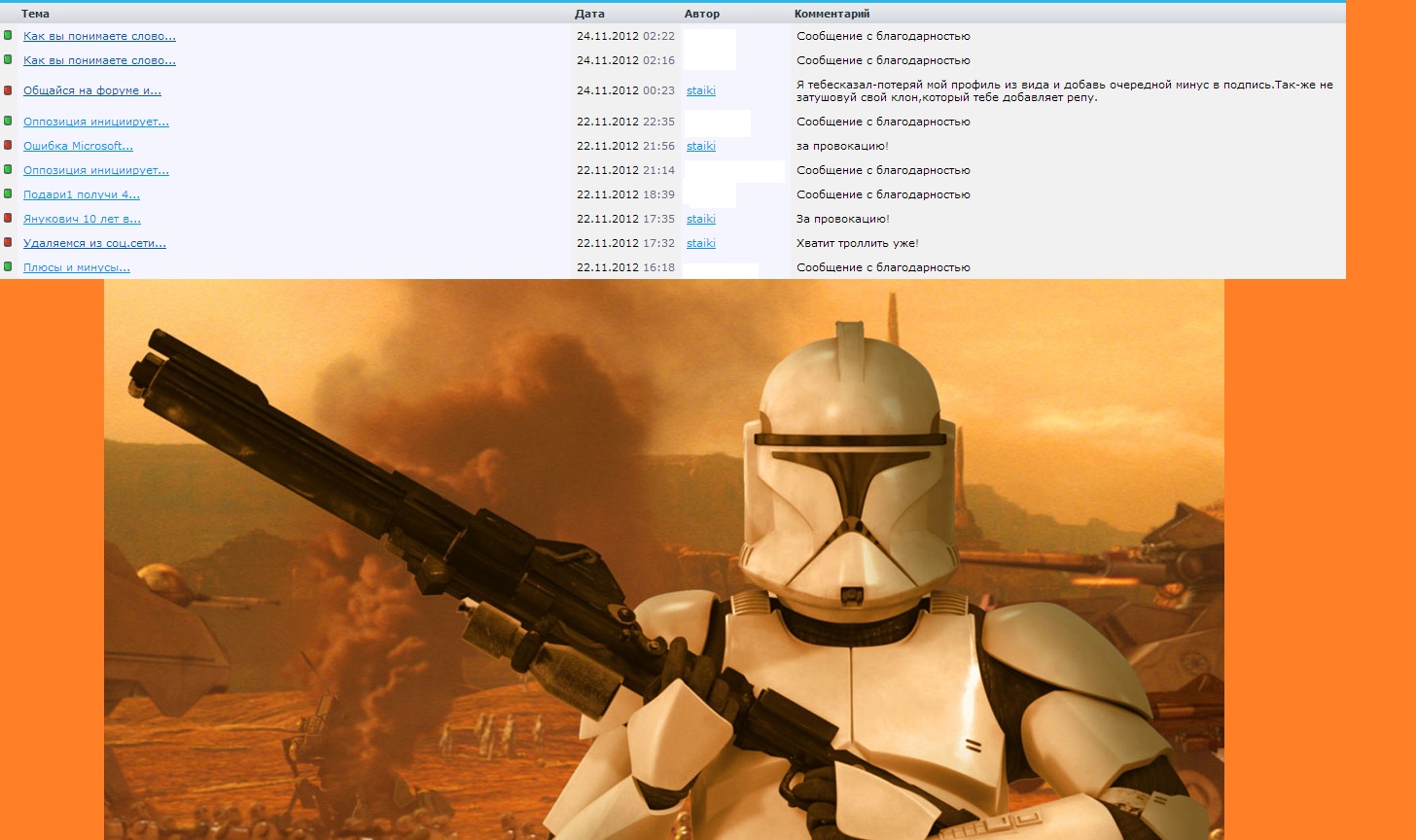Open staiki profile in the 'Удаляемся из соц.сети...' row
The height and width of the screenshot is (840, 1416).
pos(701,243)
